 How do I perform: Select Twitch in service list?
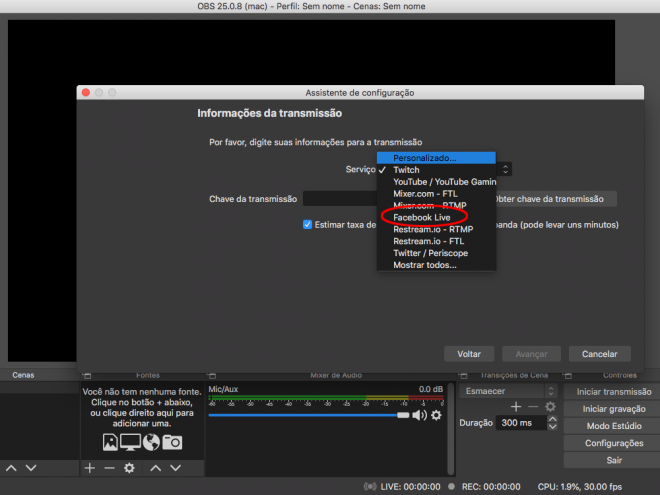click(x=436, y=170)
